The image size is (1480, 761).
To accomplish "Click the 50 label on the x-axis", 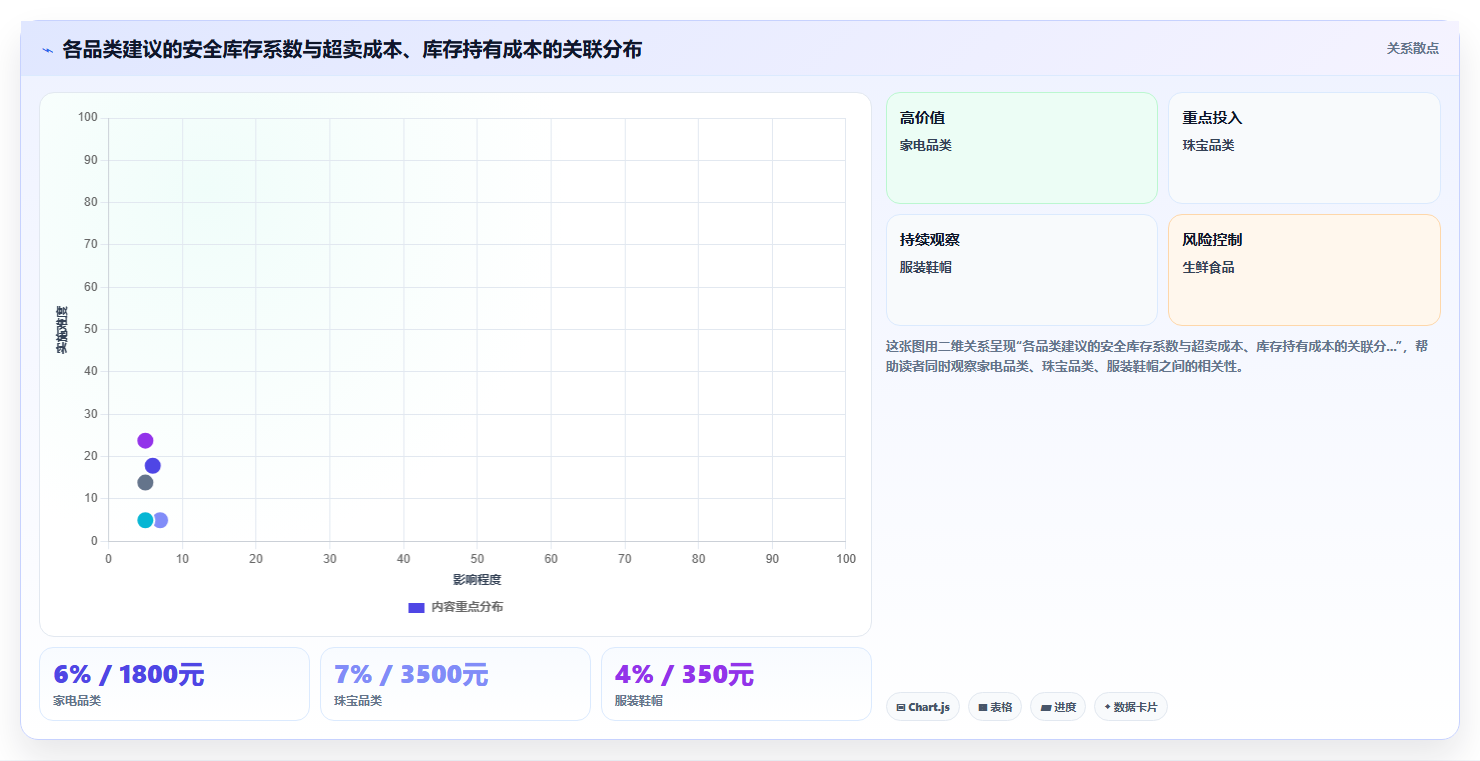I will point(477,559).
